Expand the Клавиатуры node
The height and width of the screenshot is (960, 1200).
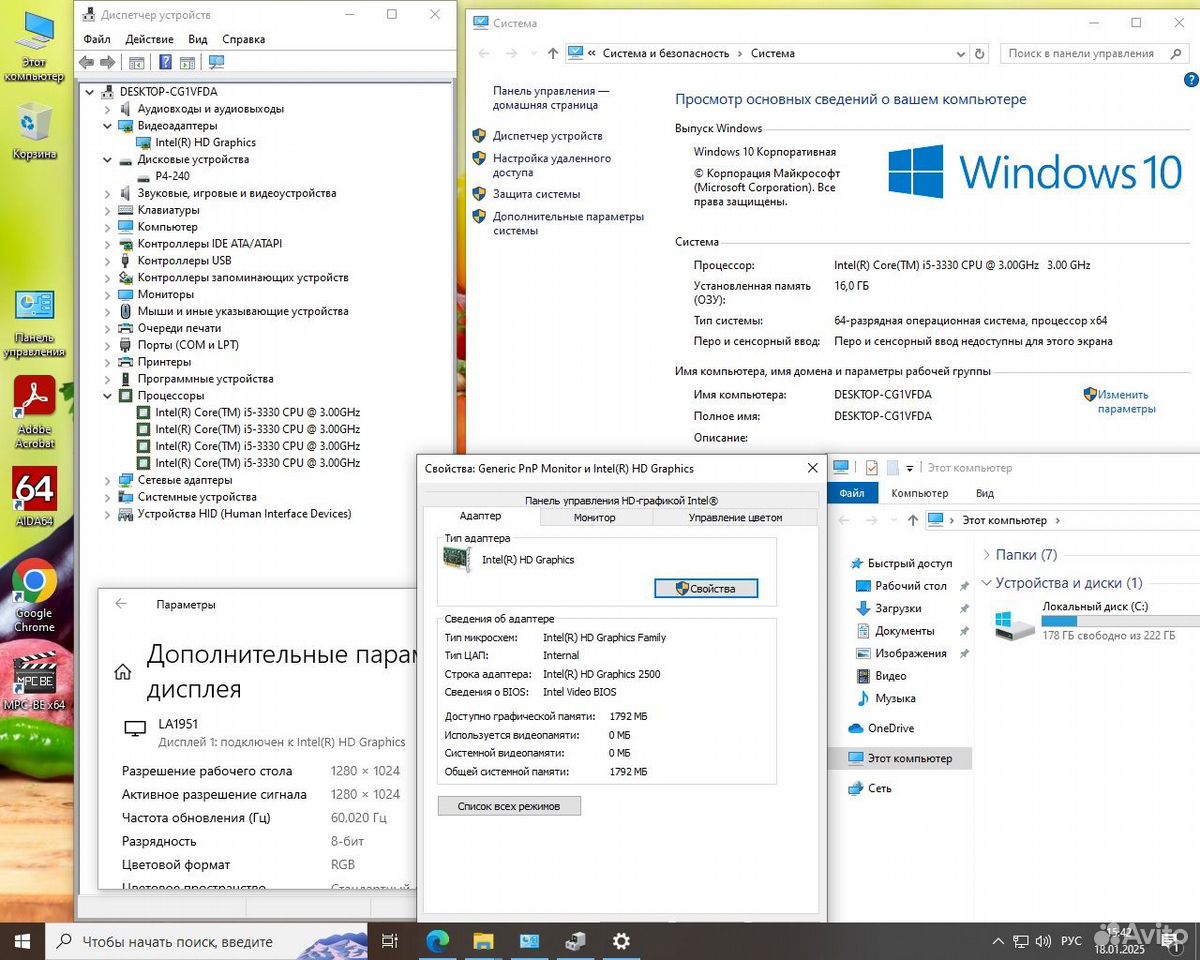point(108,210)
